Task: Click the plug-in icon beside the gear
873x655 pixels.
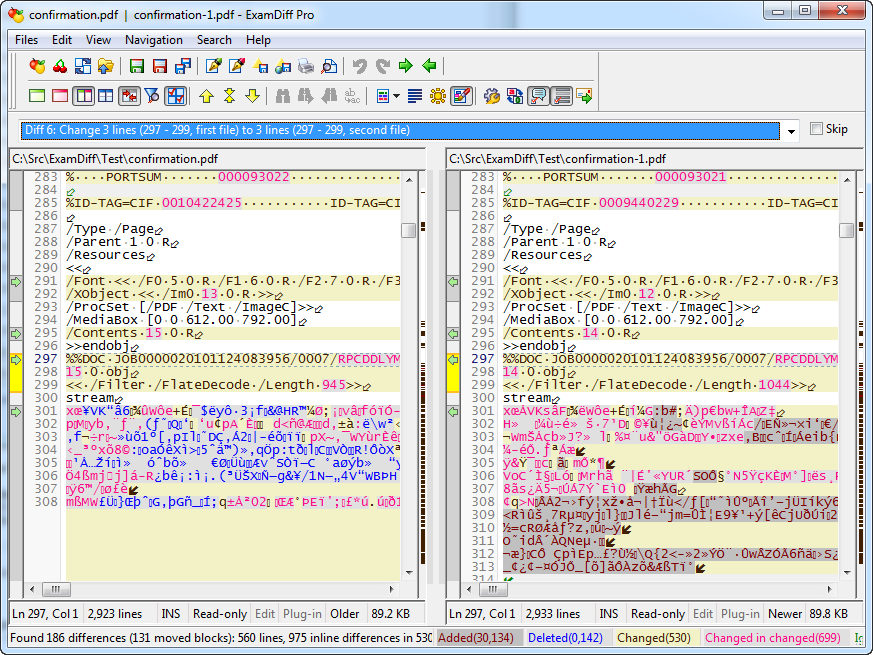Action: click(x=515, y=96)
